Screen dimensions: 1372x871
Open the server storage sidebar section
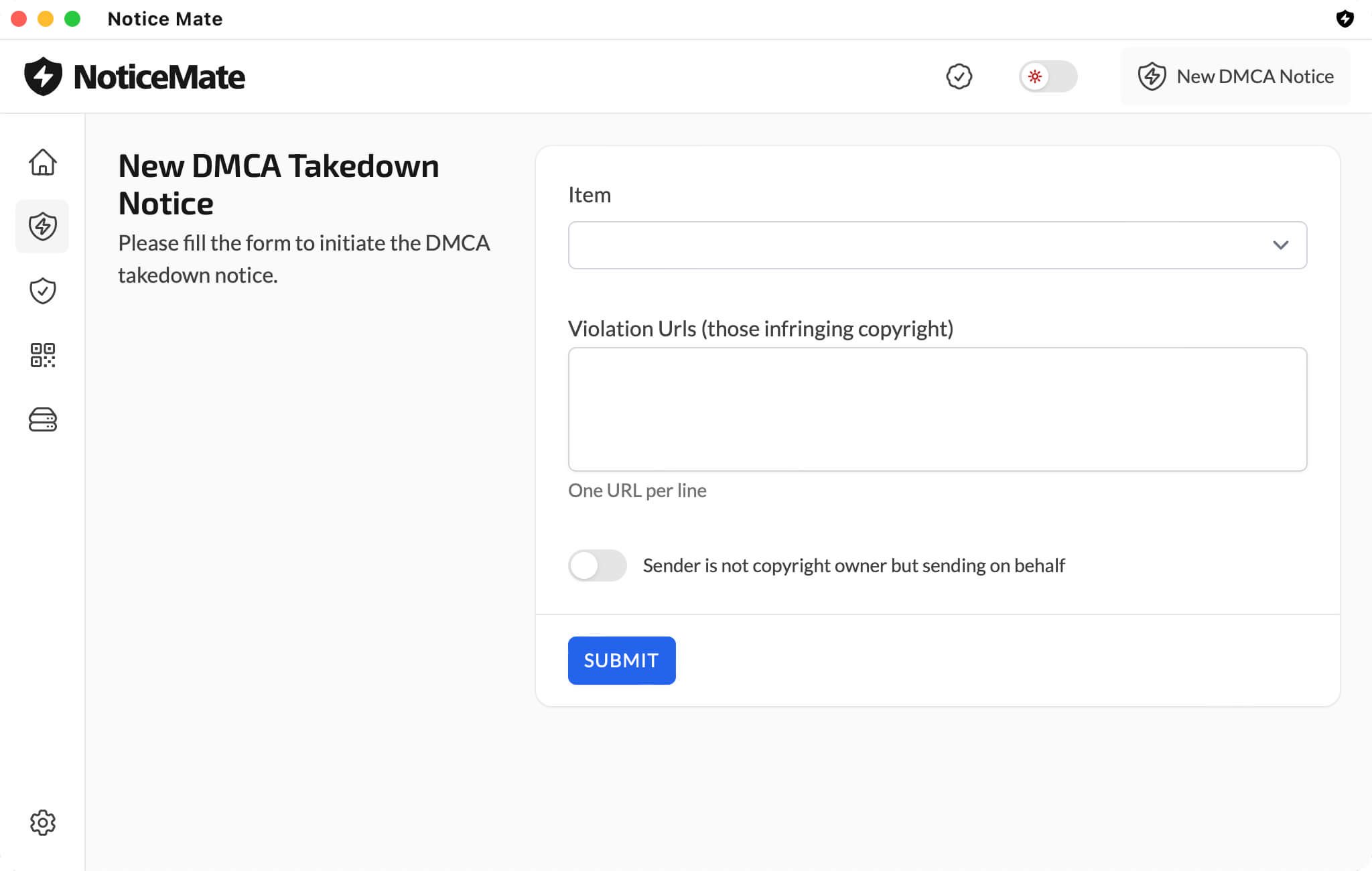pyautogui.click(x=42, y=419)
